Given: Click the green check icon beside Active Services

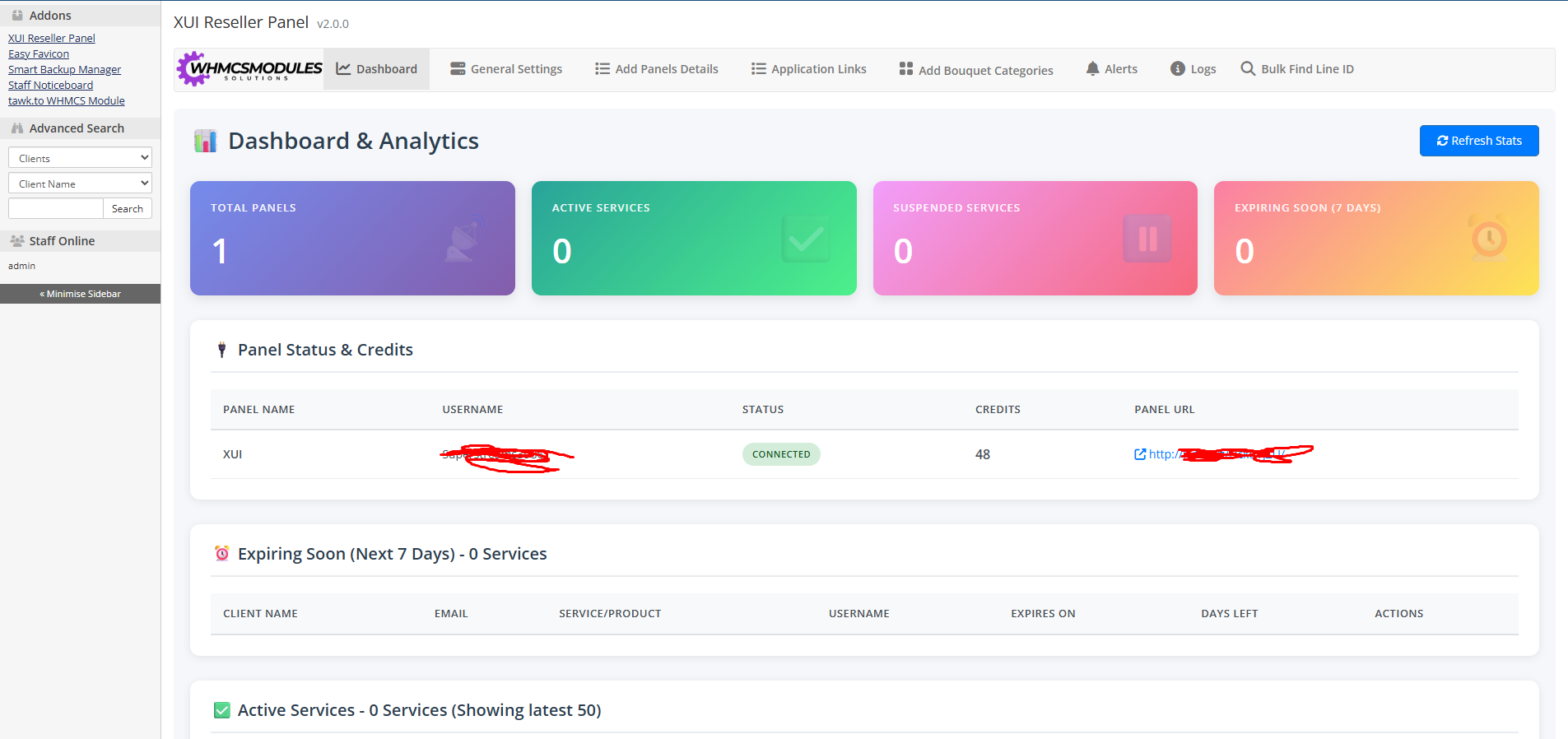Looking at the screenshot, I should (222, 710).
